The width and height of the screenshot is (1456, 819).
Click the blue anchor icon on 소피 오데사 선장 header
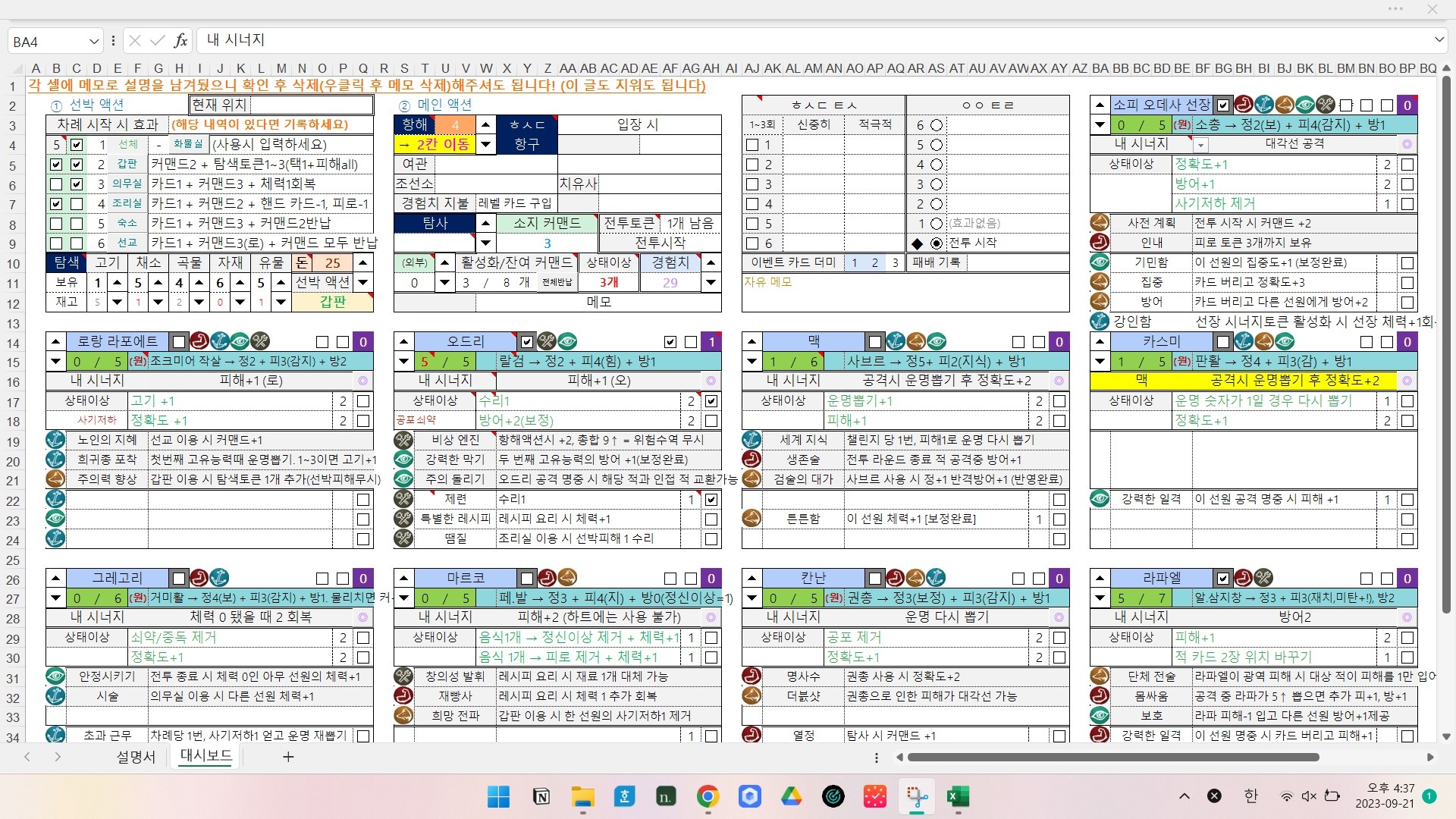[x=1263, y=105]
